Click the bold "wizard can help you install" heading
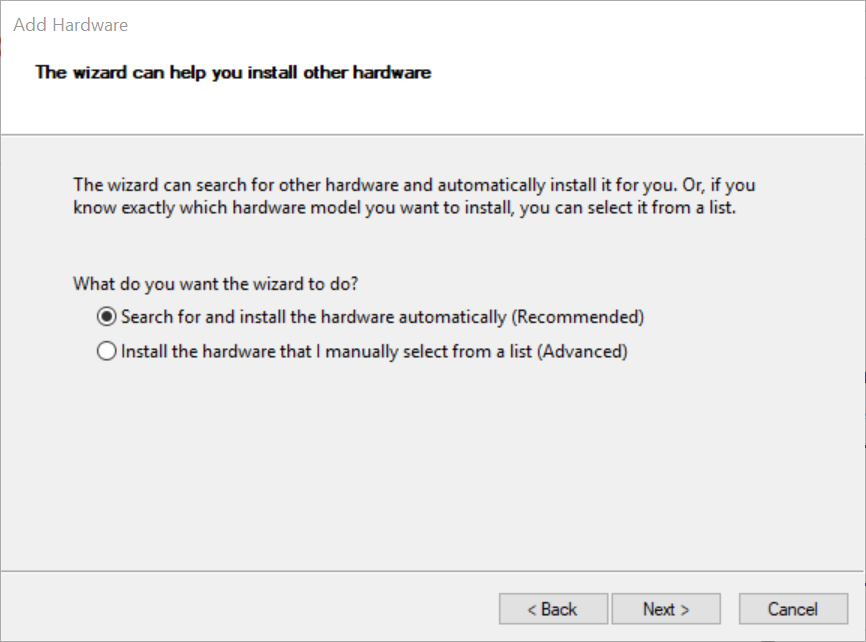 click(x=233, y=72)
